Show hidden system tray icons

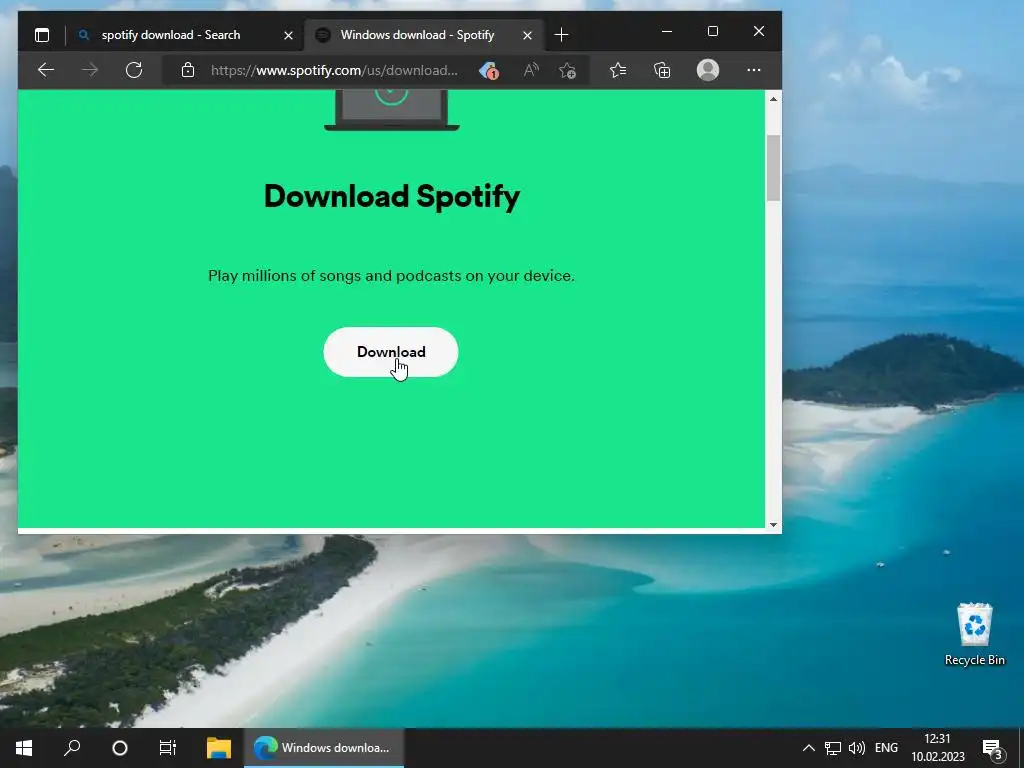(808, 748)
